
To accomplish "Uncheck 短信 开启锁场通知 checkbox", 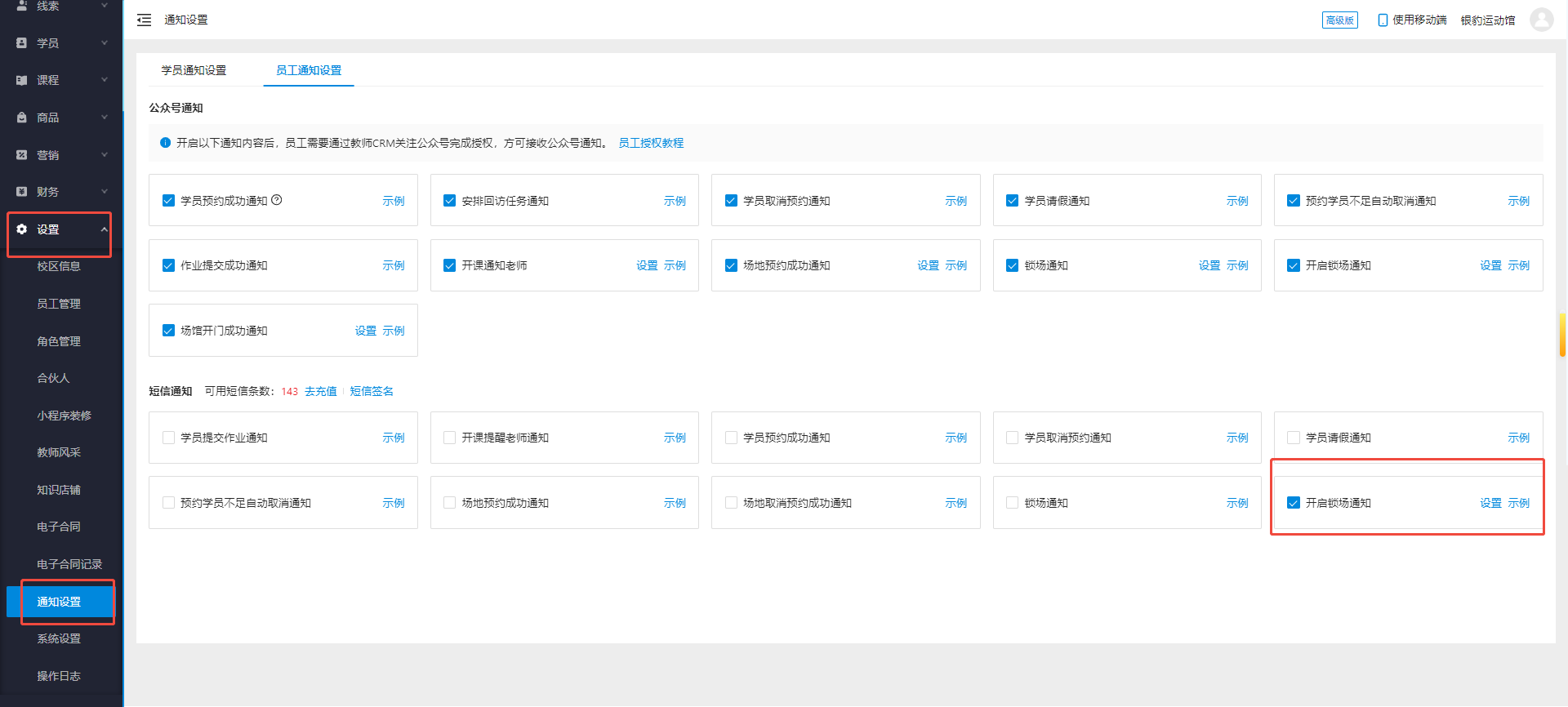I will [1294, 503].
